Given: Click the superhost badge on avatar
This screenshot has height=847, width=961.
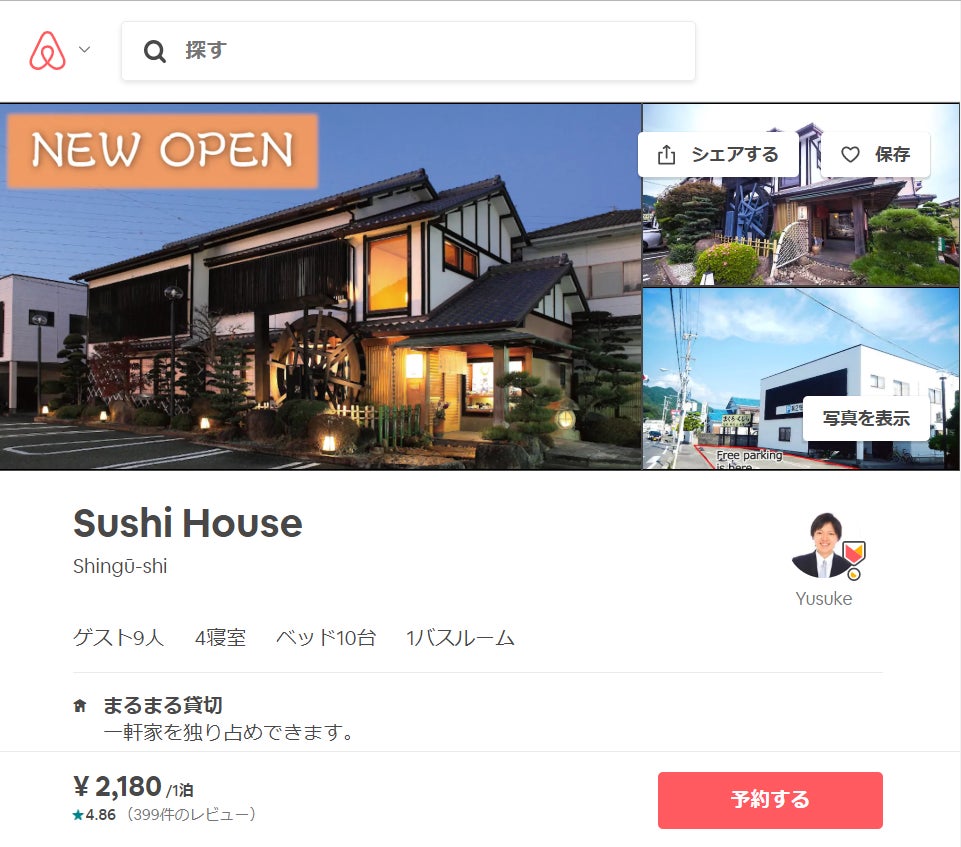Looking at the screenshot, I should pos(853,553).
